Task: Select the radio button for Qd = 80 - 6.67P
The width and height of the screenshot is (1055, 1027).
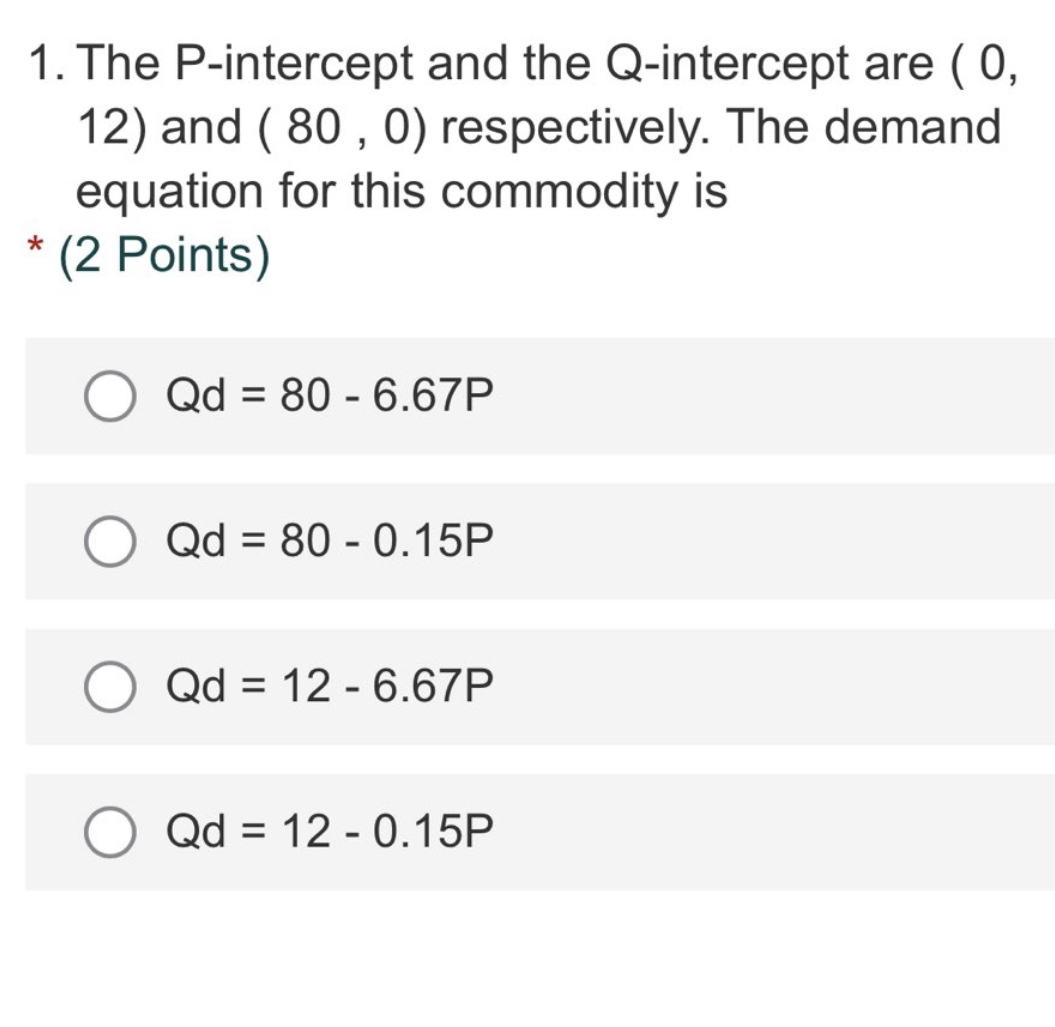Action: pos(109,395)
